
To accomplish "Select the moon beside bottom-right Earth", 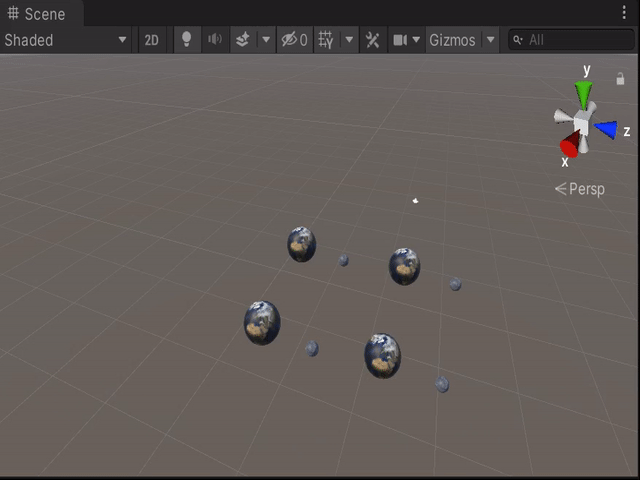I will click(442, 384).
